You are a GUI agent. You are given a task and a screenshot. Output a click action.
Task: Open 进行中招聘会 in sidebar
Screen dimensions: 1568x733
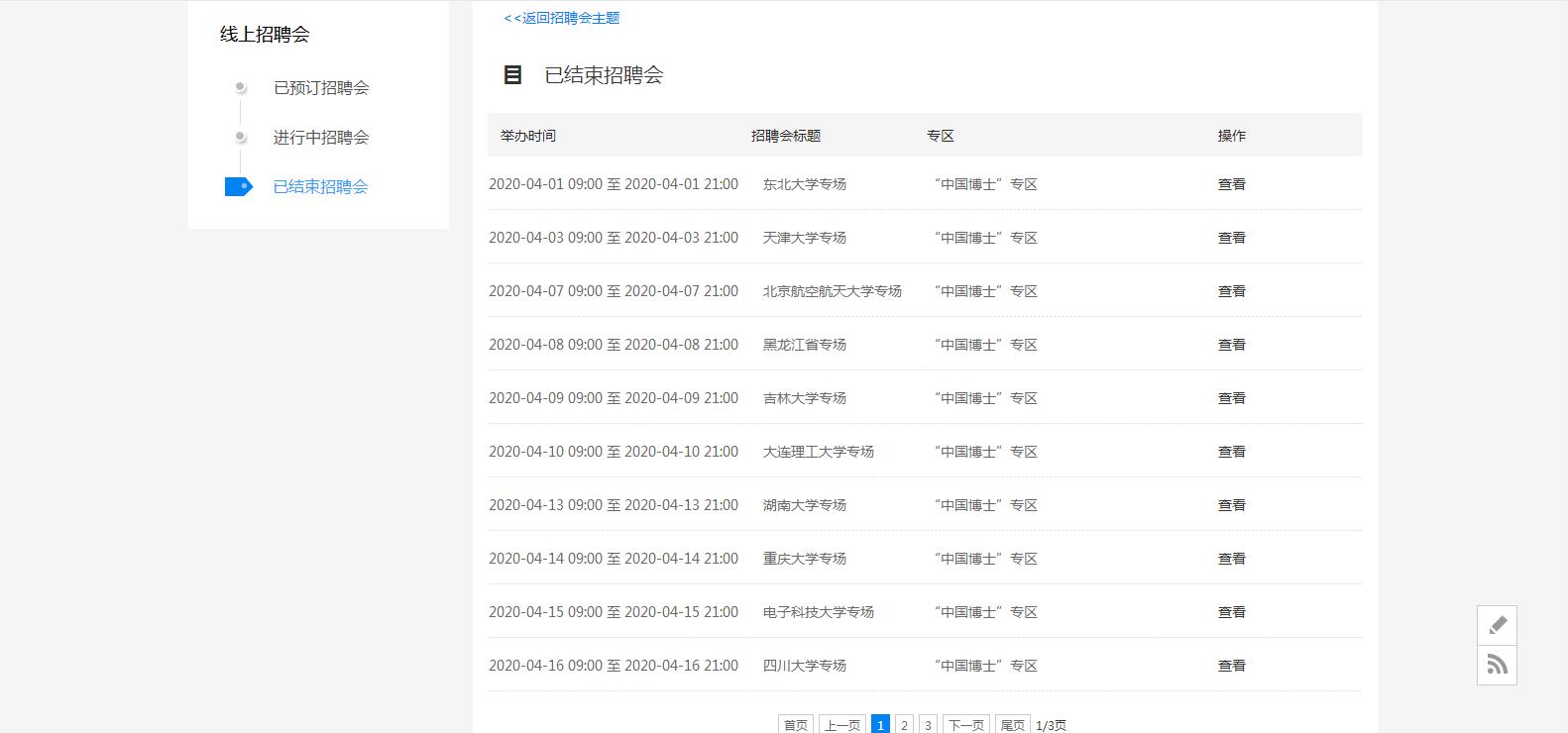point(321,138)
